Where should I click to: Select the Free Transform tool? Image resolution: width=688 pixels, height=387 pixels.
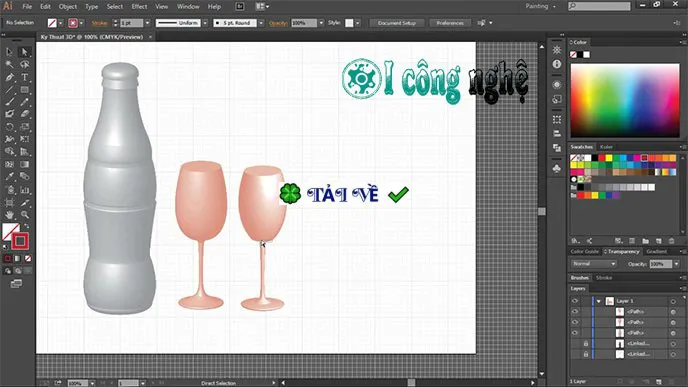(x=25, y=139)
